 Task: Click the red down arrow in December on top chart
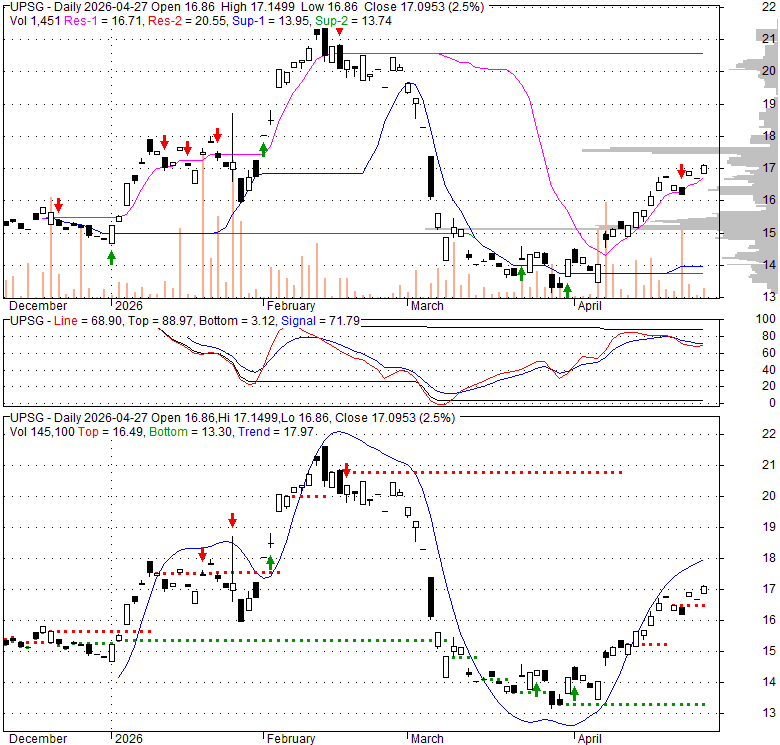[x=58, y=204]
